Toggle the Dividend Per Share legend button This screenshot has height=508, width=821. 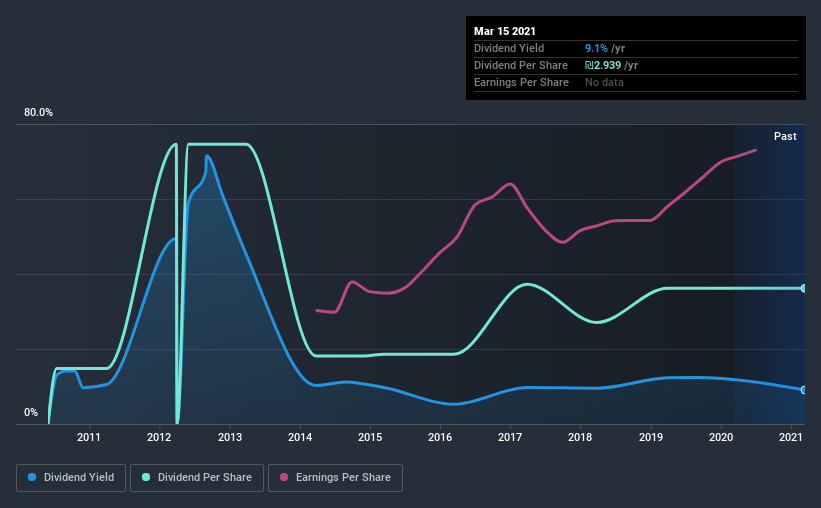pos(197,478)
